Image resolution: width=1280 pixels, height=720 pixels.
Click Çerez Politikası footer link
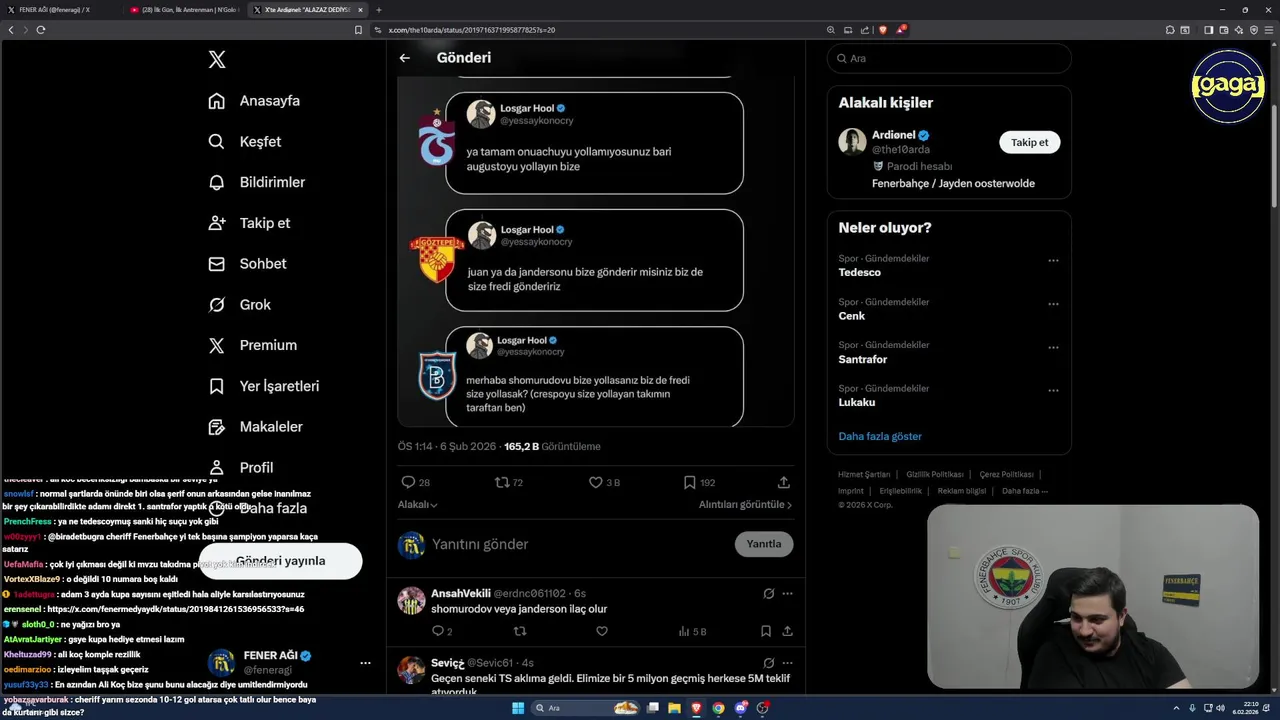tap(1006, 475)
